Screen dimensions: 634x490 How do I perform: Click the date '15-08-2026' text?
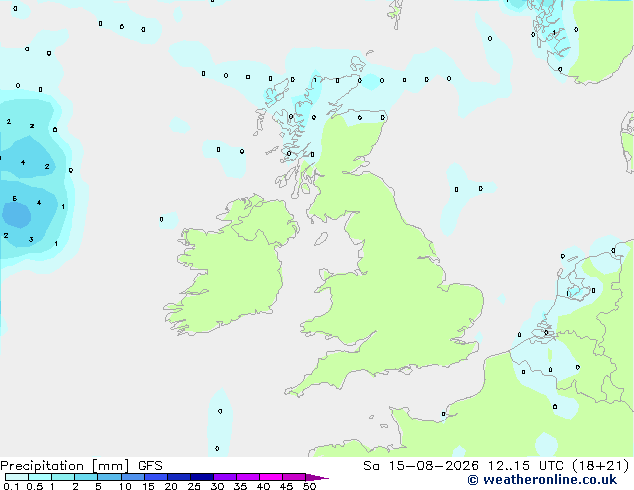(434, 466)
